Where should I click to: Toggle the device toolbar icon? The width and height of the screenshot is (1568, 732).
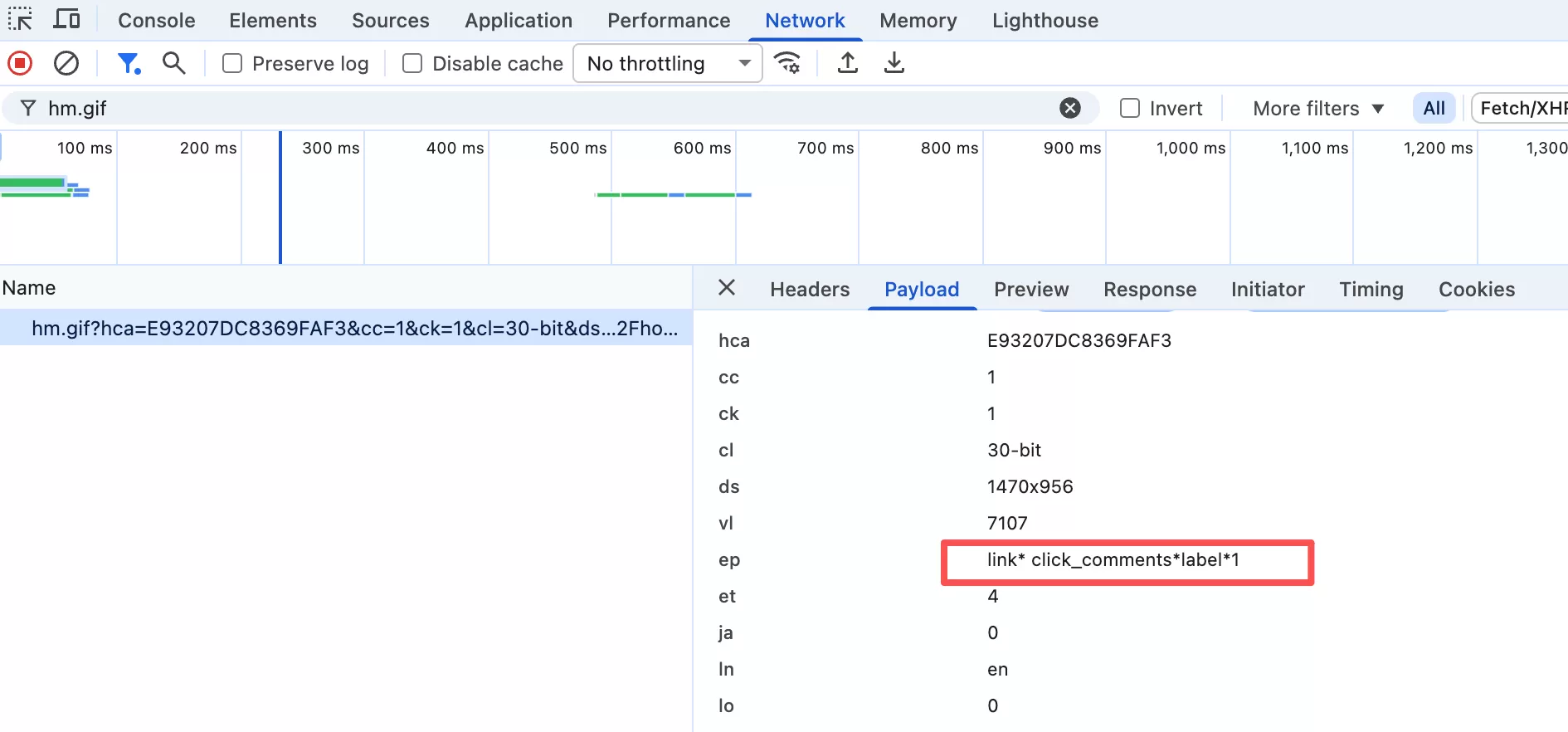(x=66, y=19)
